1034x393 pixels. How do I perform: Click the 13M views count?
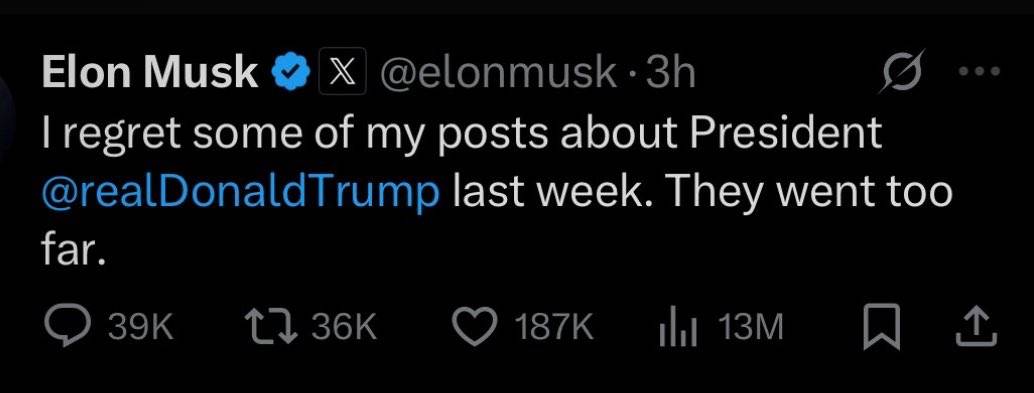[x=752, y=328]
